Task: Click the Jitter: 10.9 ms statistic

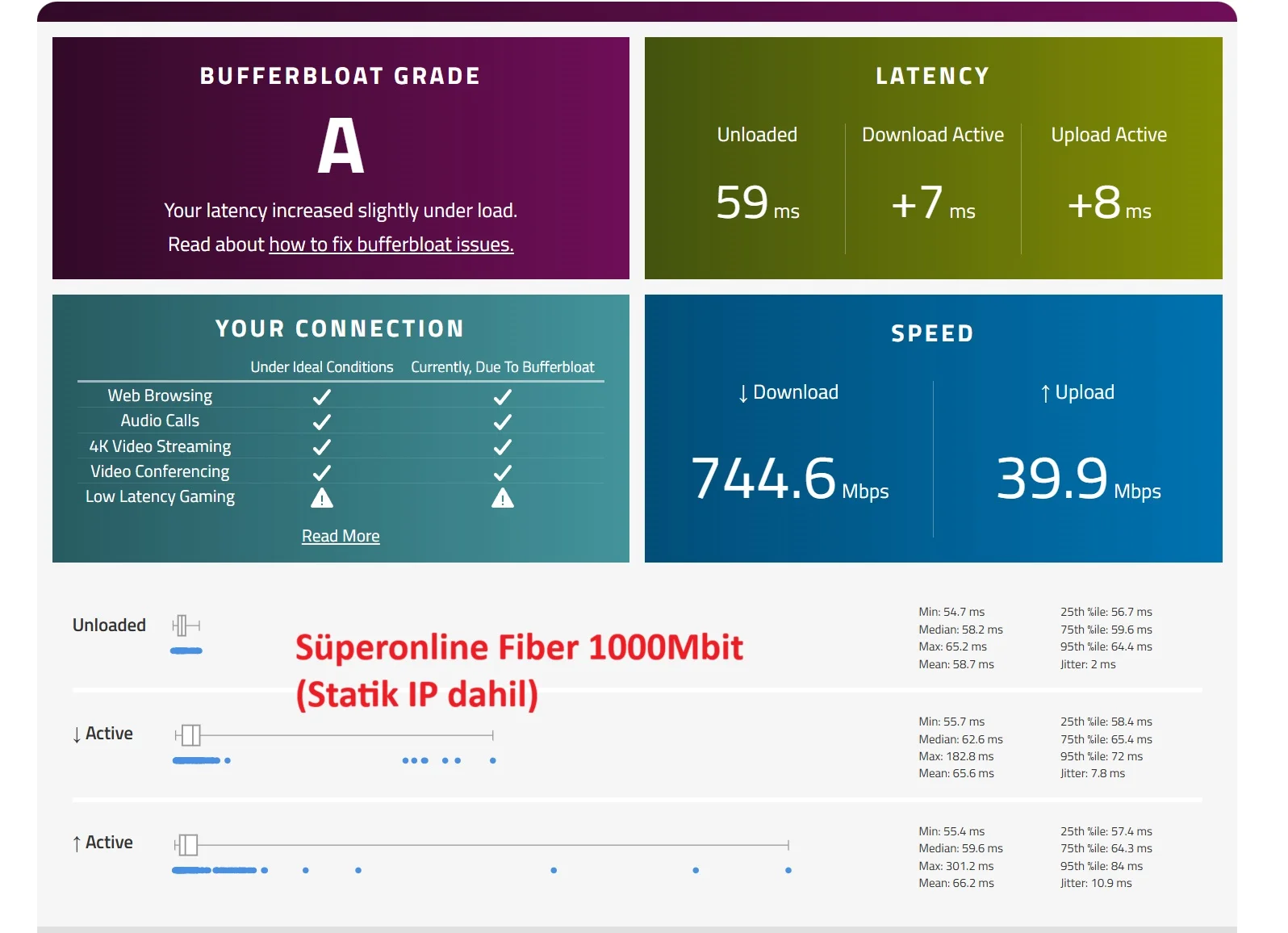Action: tap(1096, 883)
